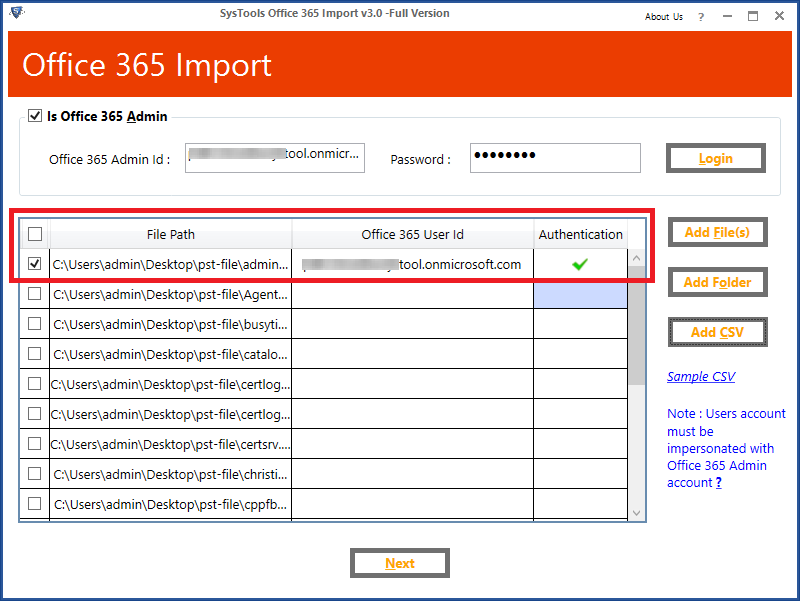This screenshot has width=800, height=601.
Task: Click the Add CSV button
Action: [x=717, y=332]
